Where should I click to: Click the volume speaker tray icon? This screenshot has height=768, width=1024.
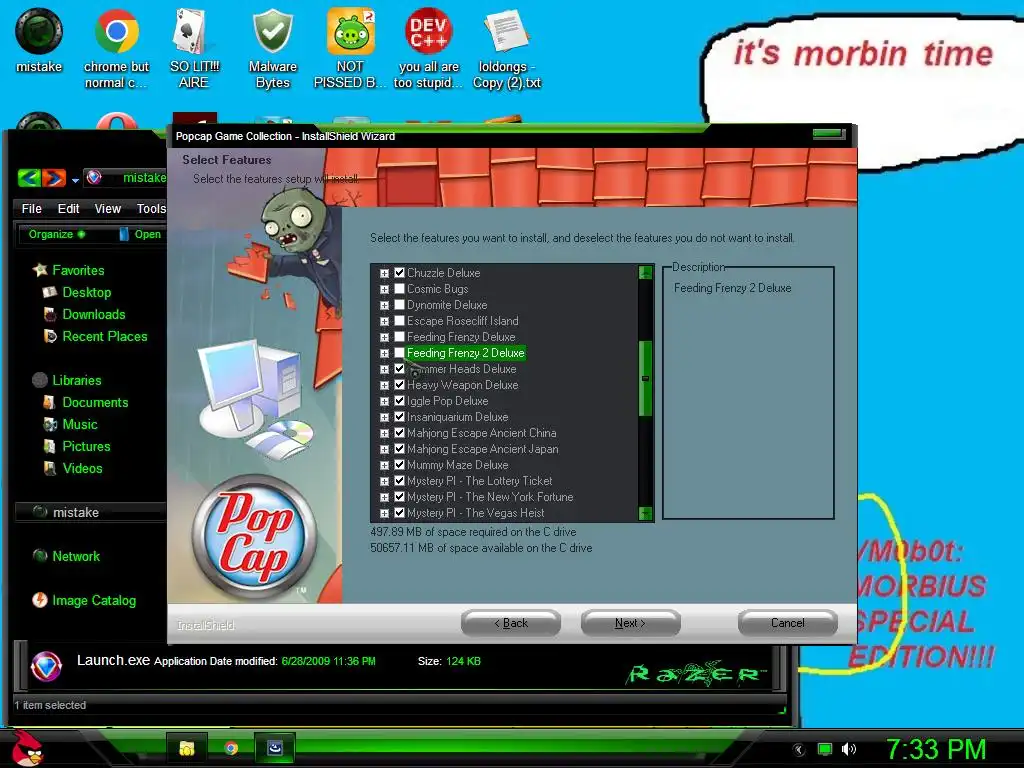848,749
